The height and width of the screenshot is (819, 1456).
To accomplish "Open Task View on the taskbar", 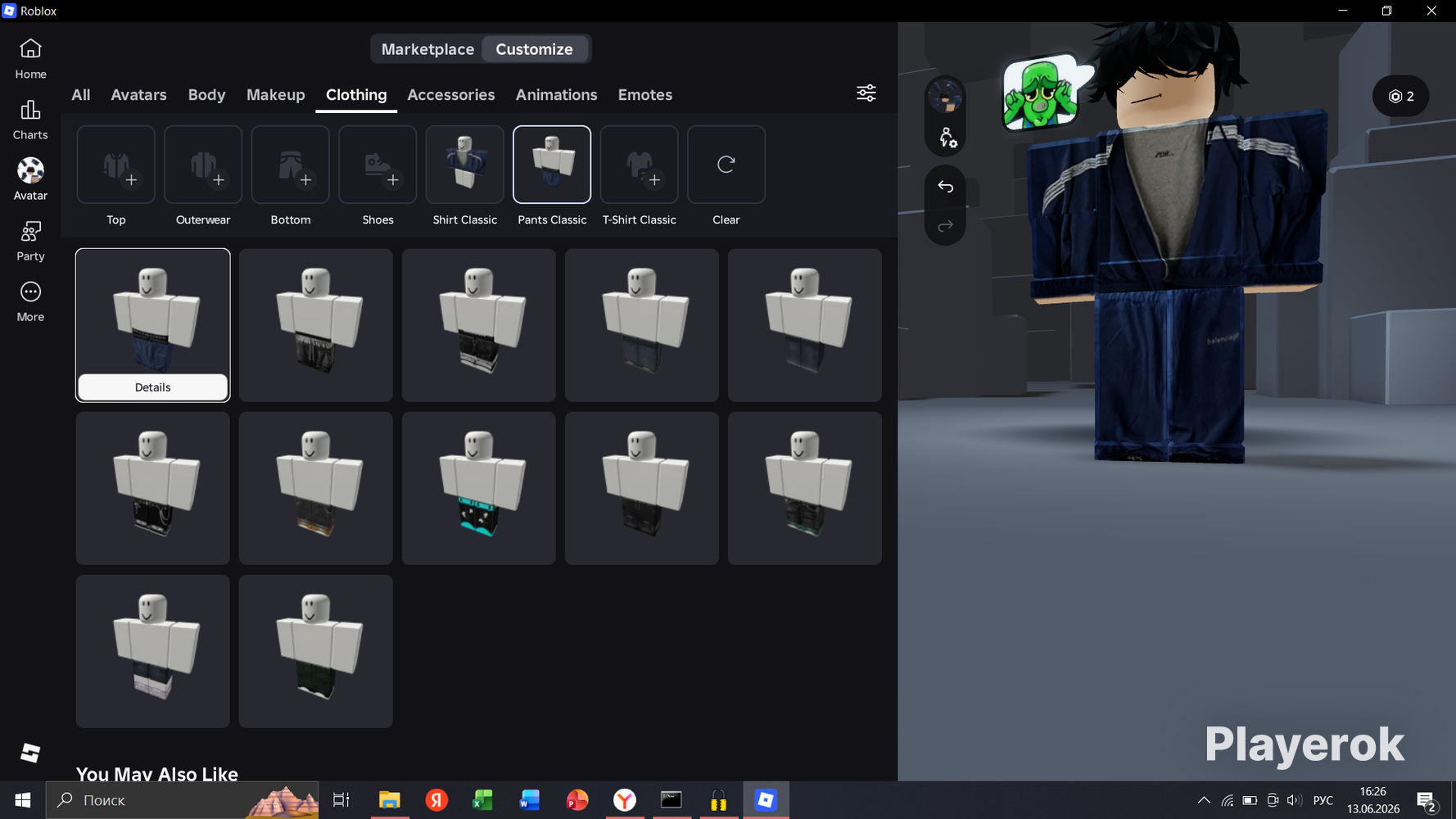I will click(x=341, y=800).
